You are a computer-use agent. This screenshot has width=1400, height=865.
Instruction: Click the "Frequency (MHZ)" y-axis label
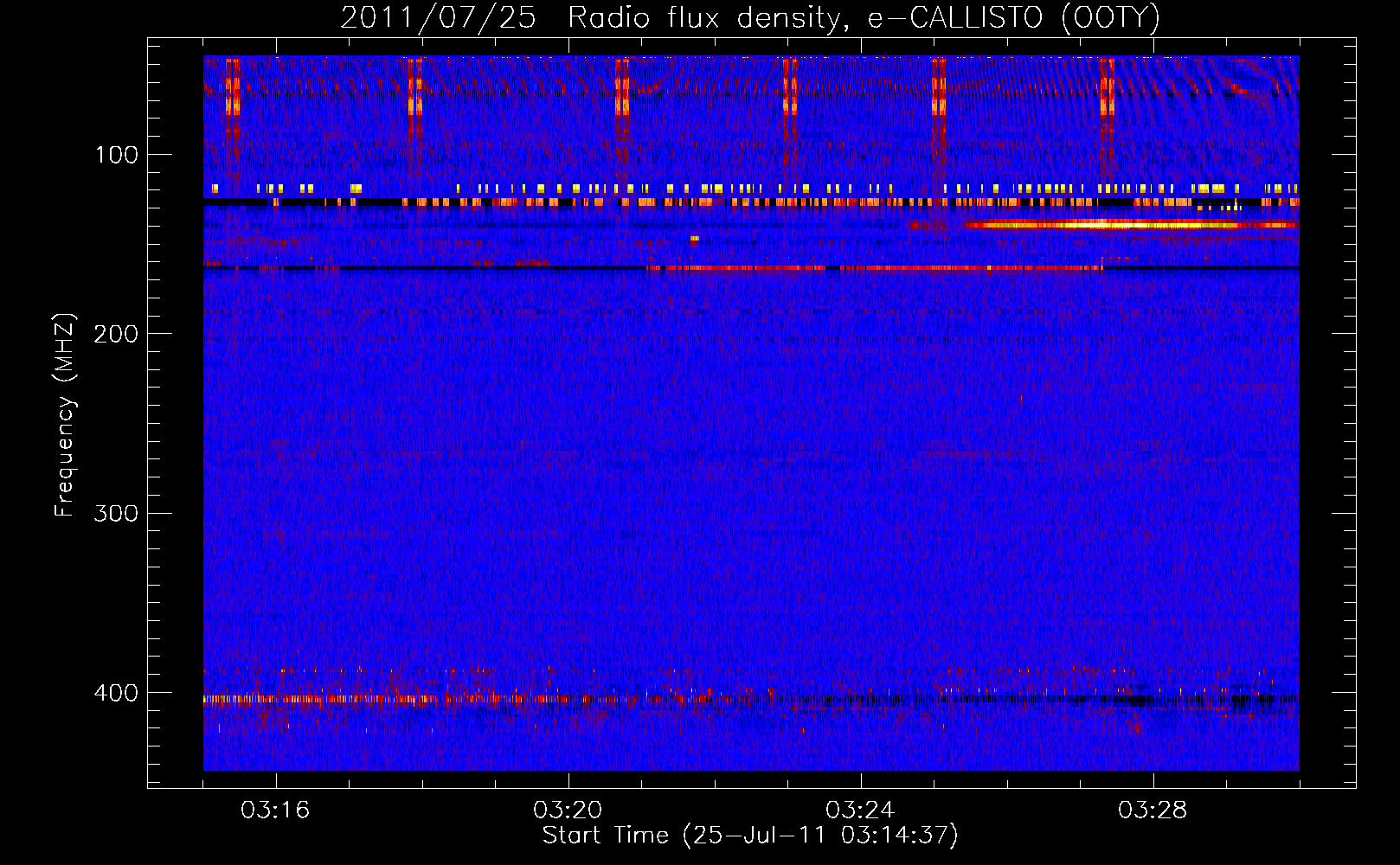pyautogui.click(x=65, y=415)
